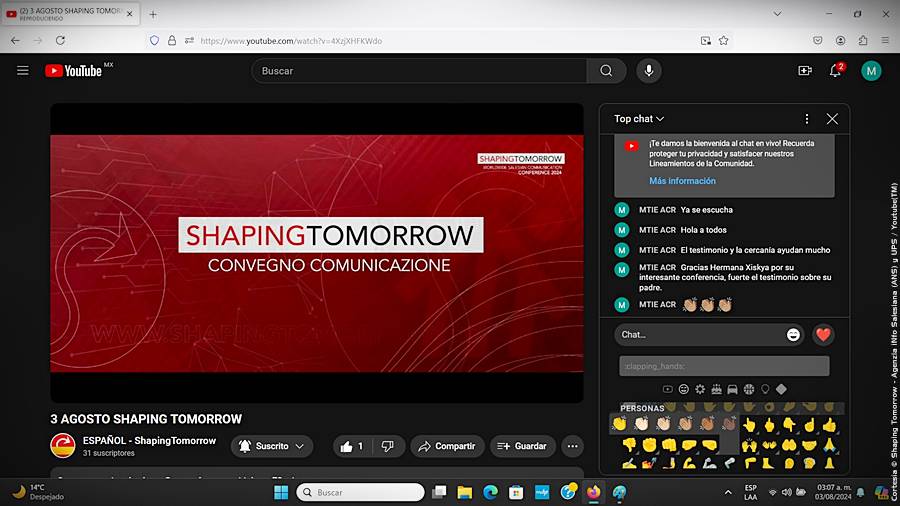Open the notifications bell
This screenshot has height=506, width=900.
pyautogui.click(x=835, y=71)
